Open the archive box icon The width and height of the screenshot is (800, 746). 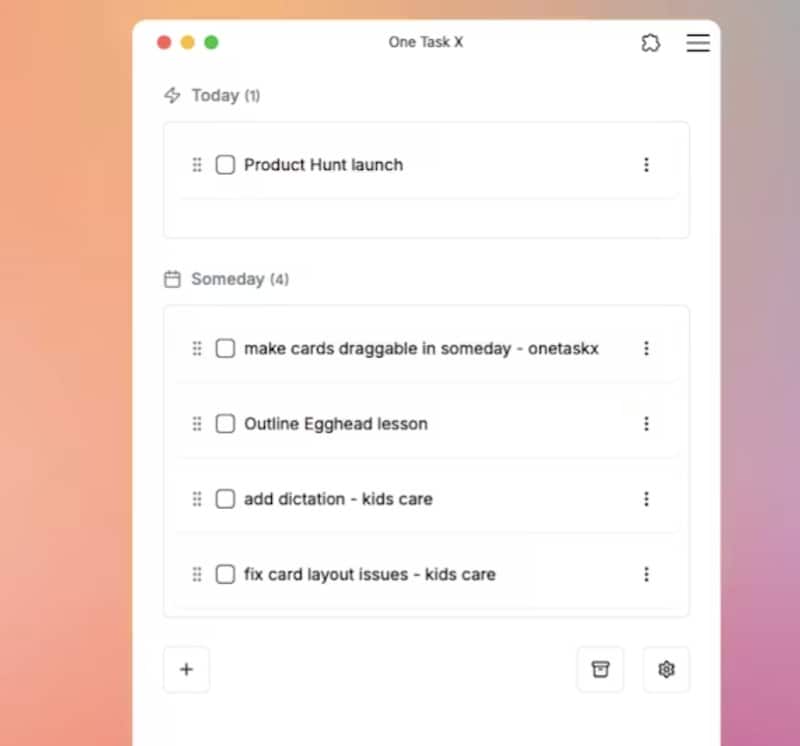click(601, 669)
